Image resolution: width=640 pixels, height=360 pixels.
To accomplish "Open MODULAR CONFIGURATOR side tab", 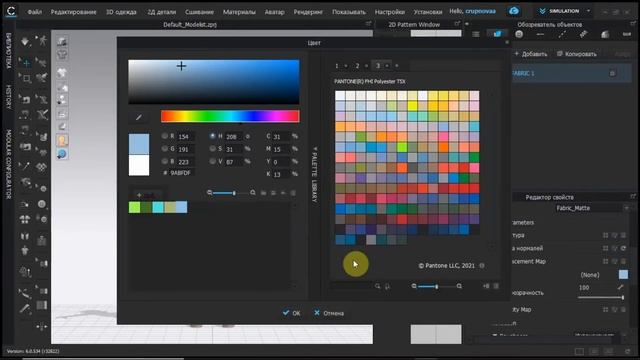I will (x=8, y=164).
